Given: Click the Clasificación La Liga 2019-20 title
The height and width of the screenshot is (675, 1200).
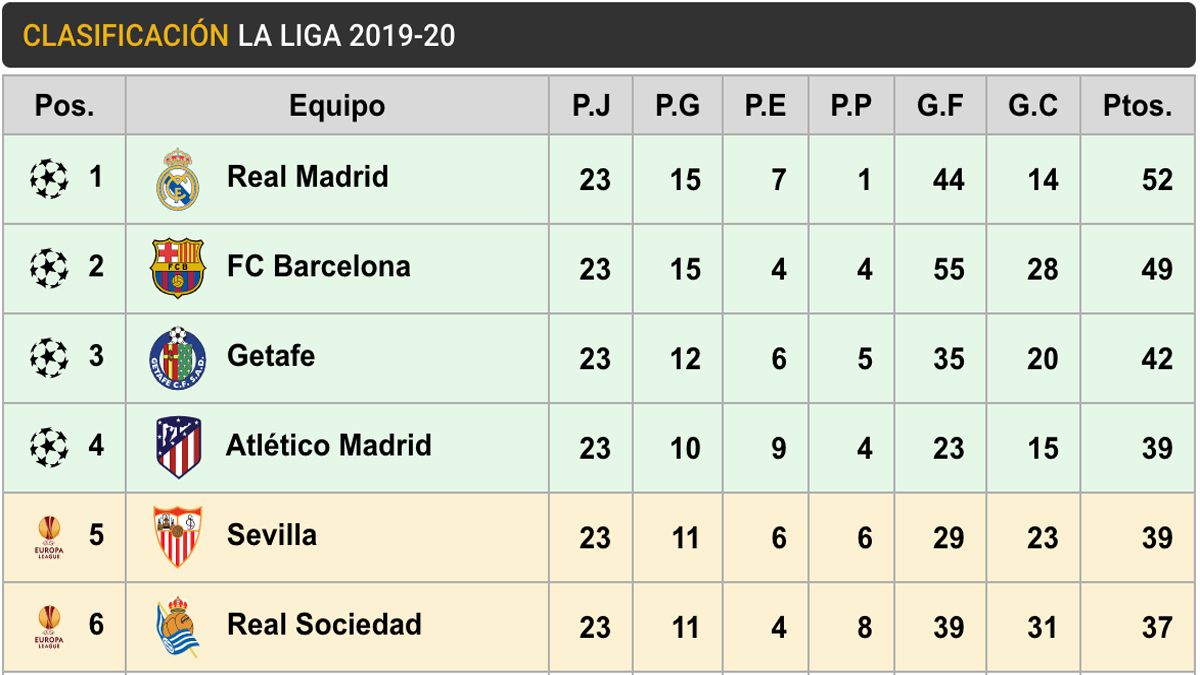Looking at the screenshot, I should [239, 36].
